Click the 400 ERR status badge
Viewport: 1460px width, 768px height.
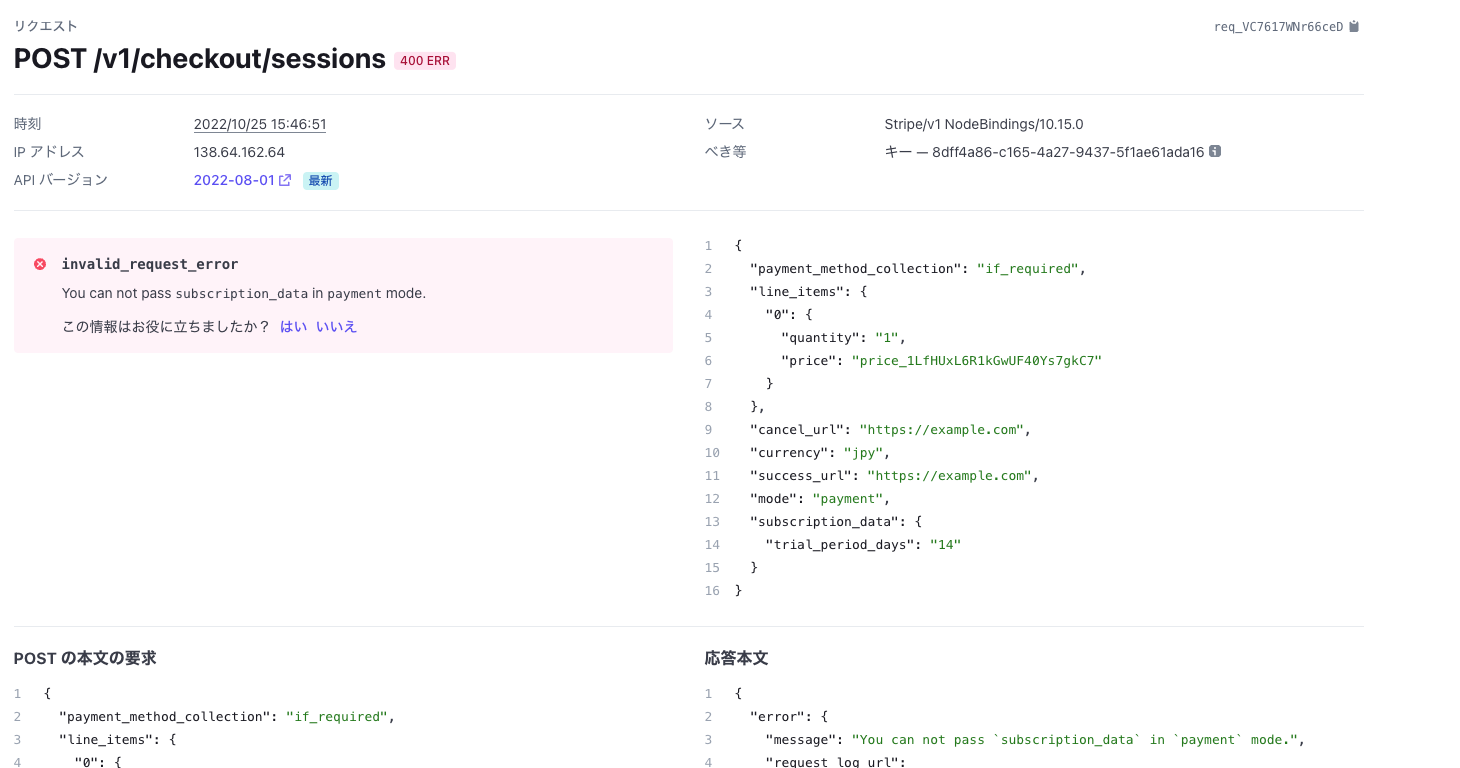425,61
